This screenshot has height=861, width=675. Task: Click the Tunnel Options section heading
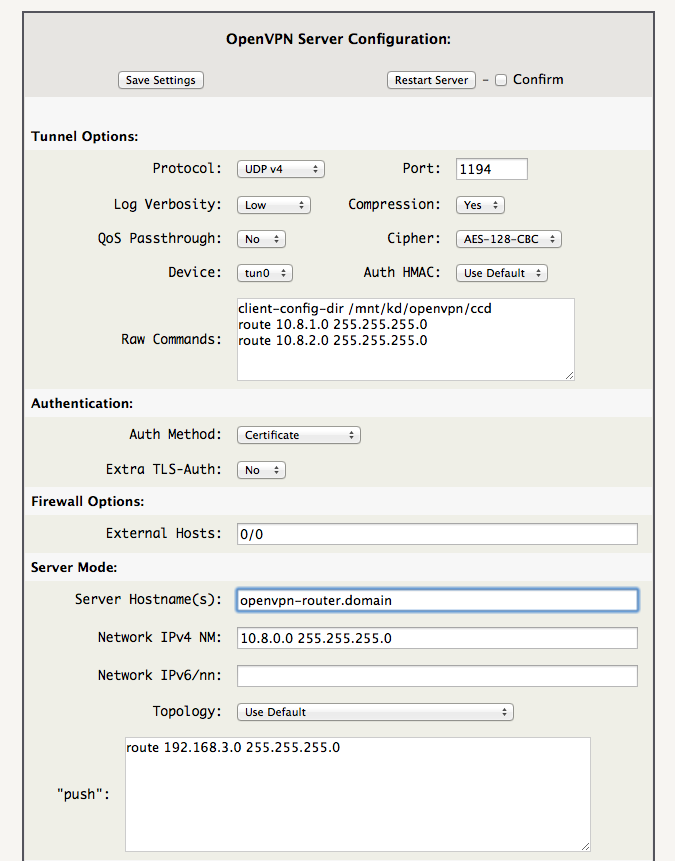[85, 136]
